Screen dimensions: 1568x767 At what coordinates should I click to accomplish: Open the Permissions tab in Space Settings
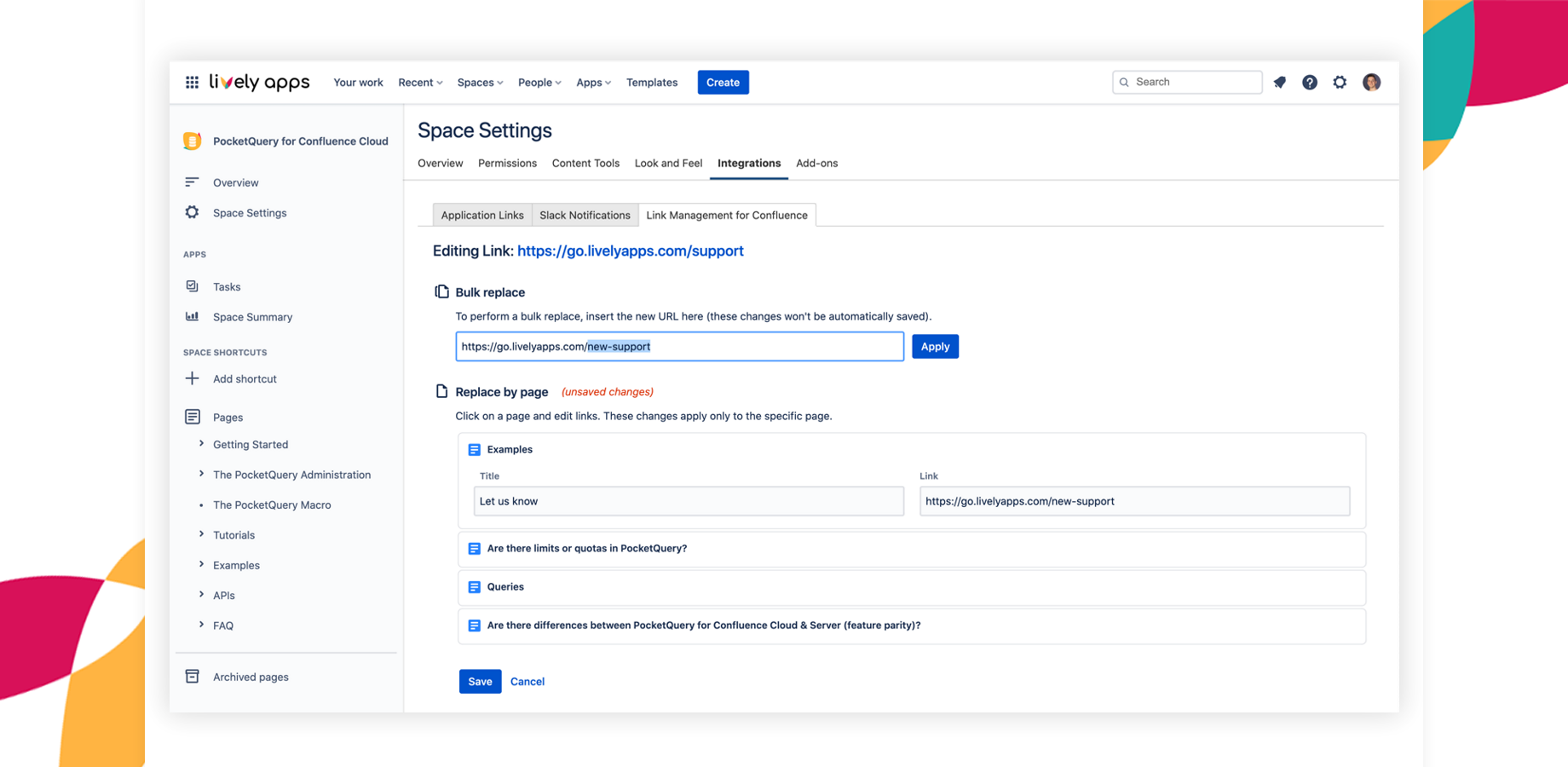click(507, 163)
